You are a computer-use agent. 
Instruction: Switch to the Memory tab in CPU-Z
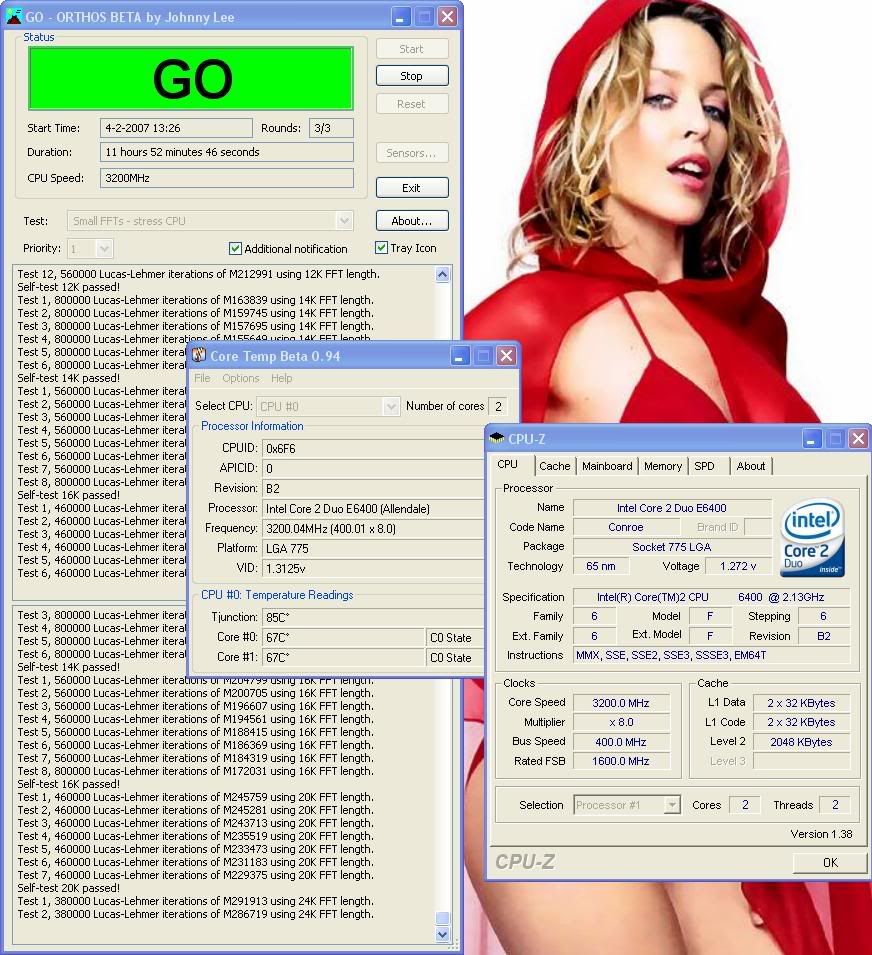click(x=663, y=466)
